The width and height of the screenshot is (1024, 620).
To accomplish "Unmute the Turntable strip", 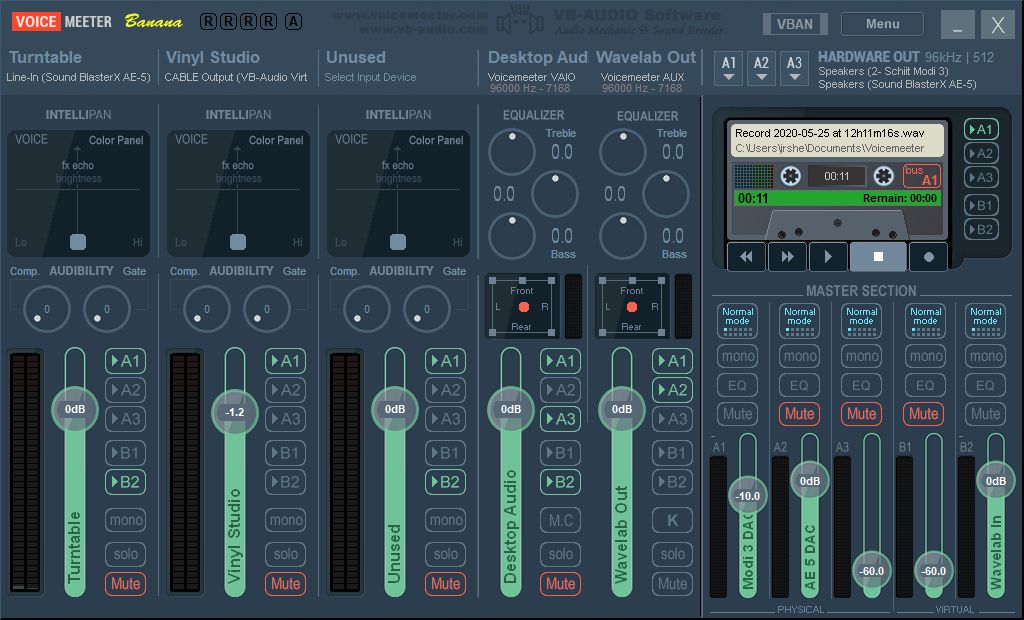I will pos(125,583).
